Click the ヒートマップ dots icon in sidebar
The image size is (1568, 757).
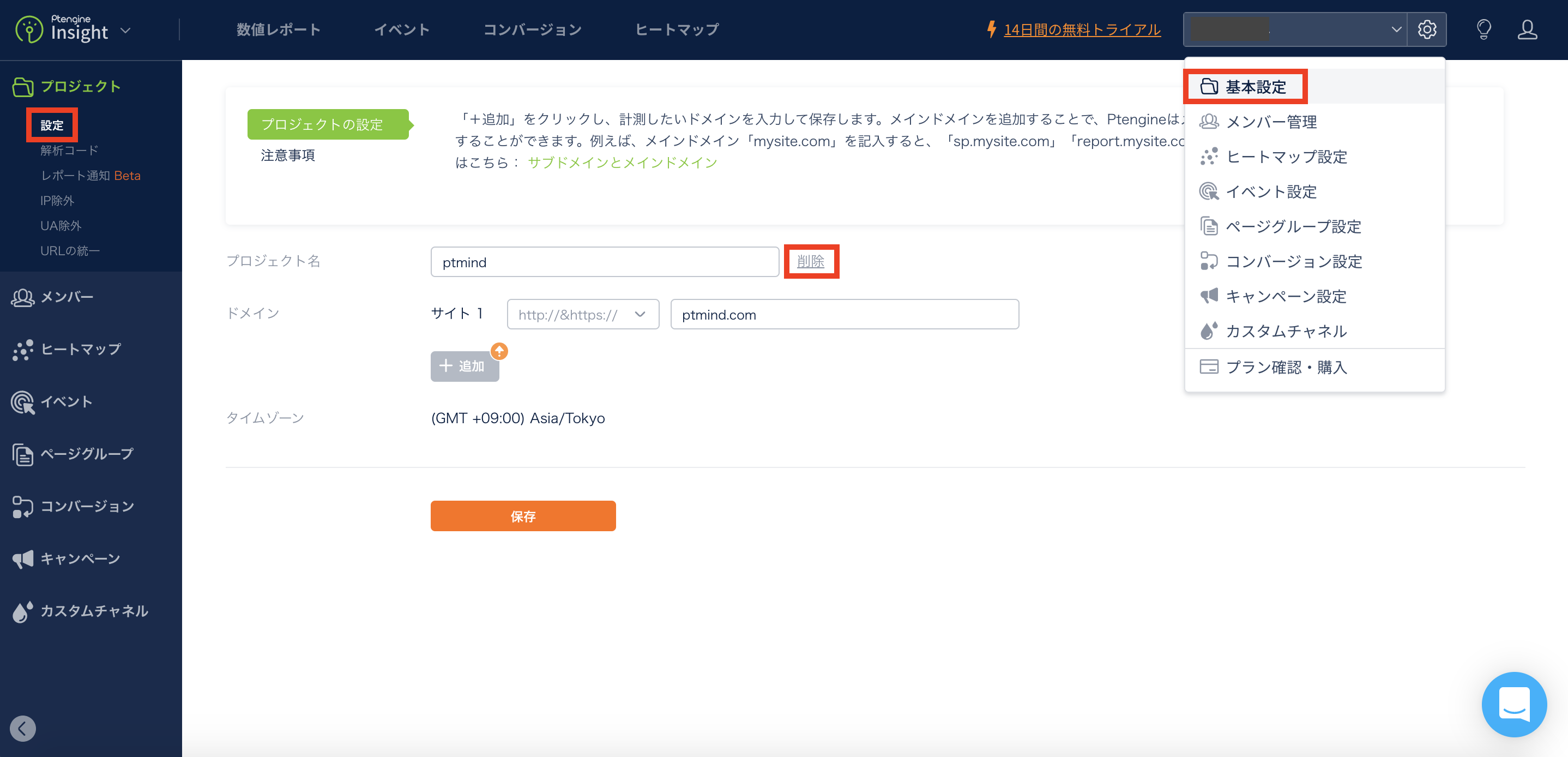point(23,350)
